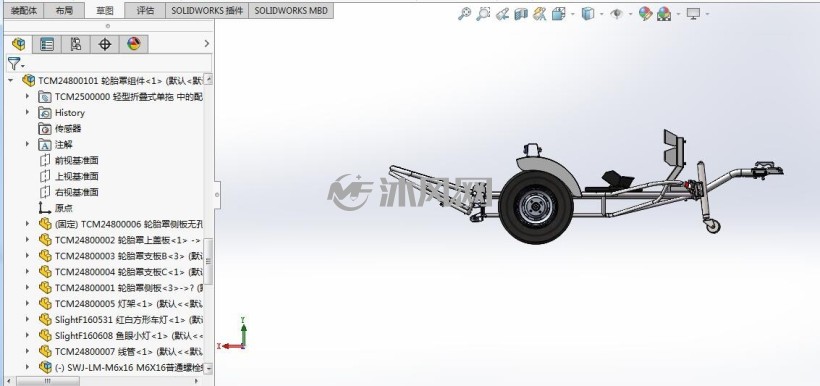Click the panel collapse handle on splitter
Image resolution: width=820 pixels, height=386 pixels.
(x=218, y=195)
